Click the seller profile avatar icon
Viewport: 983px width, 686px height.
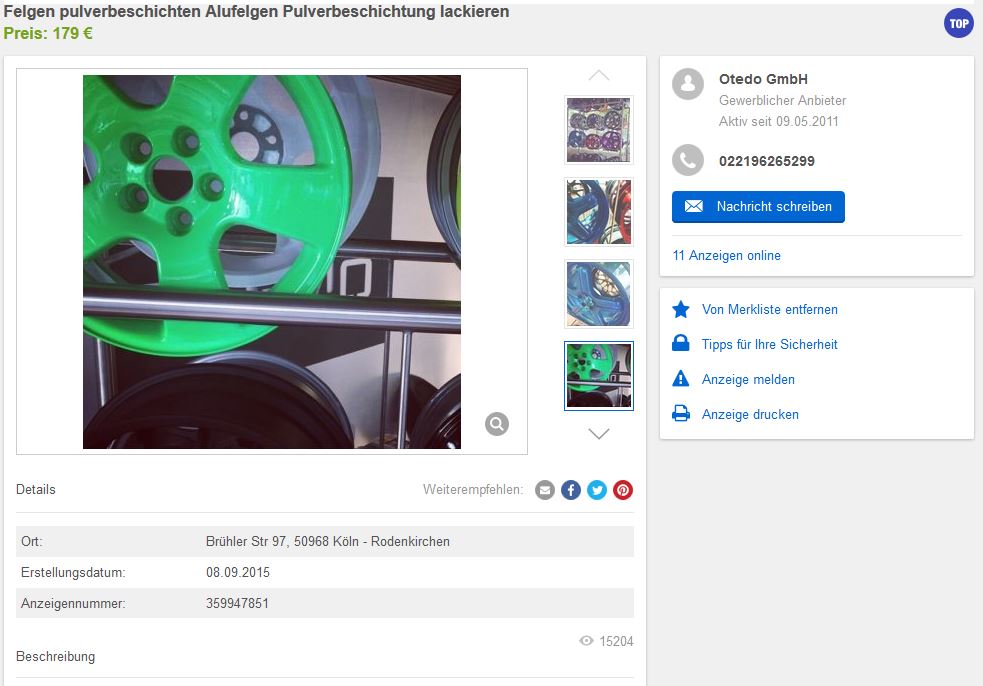point(688,84)
